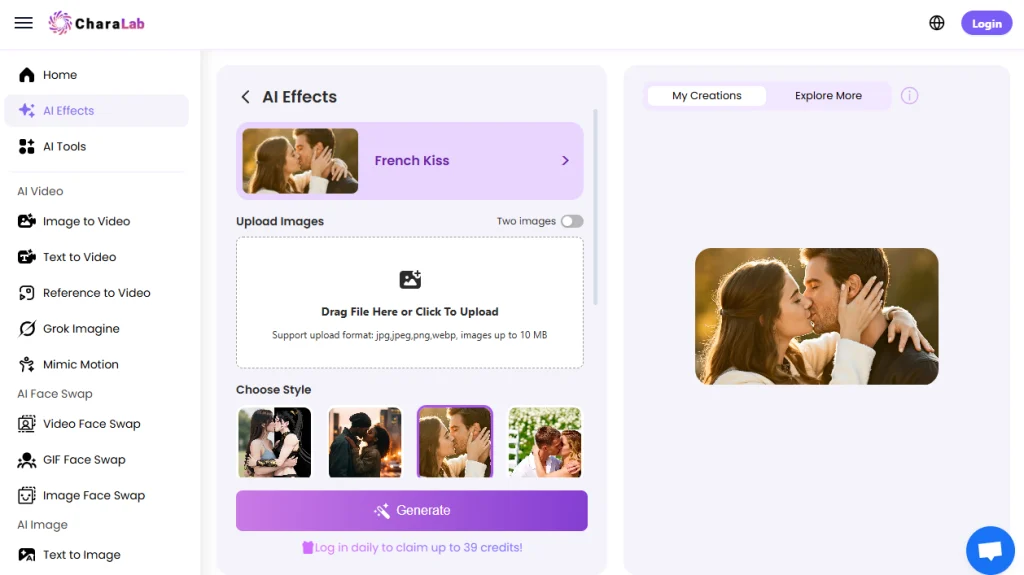
Task: Open Video Face Swap label
Action: pyautogui.click(x=91, y=424)
